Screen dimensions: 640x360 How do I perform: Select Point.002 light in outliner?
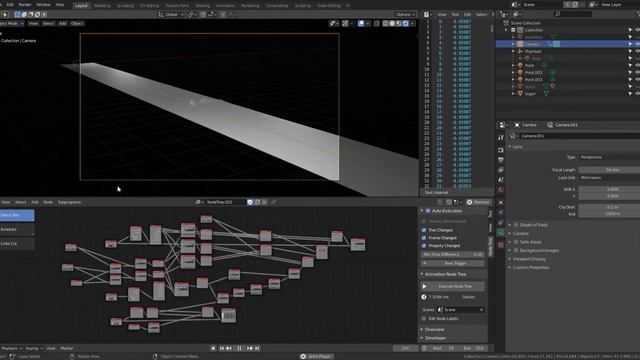point(533,73)
